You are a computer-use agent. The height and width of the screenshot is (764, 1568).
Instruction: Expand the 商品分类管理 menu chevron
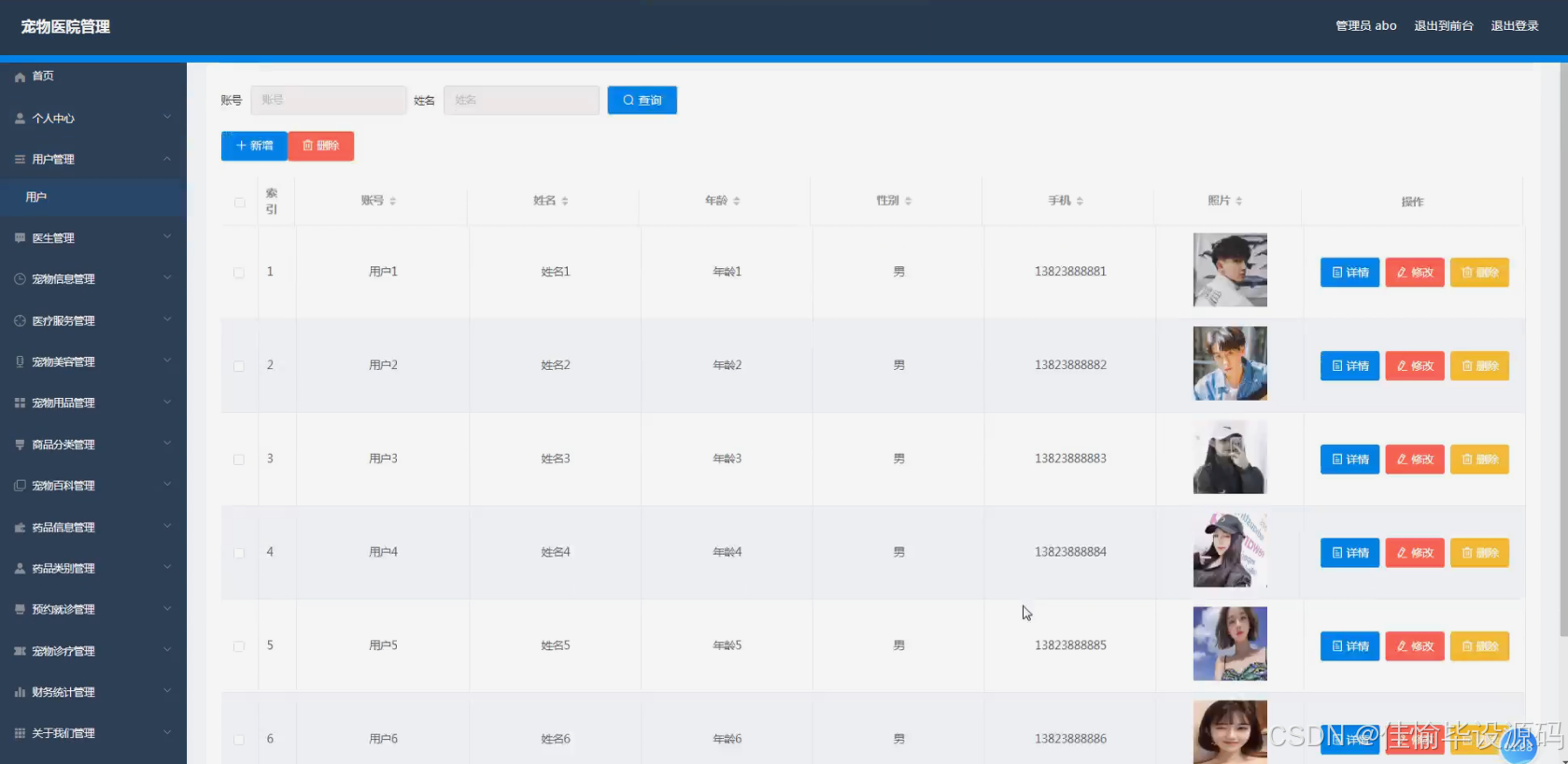[x=167, y=444]
